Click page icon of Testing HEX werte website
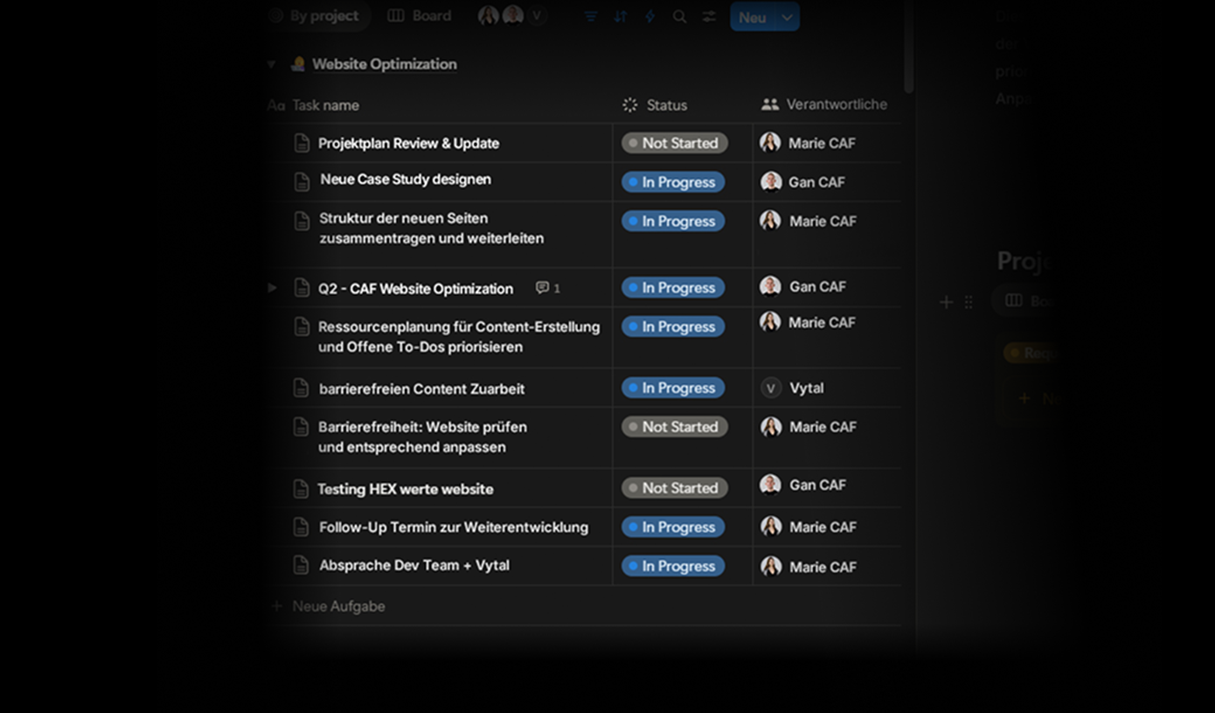1215x713 pixels. click(x=301, y=489)
